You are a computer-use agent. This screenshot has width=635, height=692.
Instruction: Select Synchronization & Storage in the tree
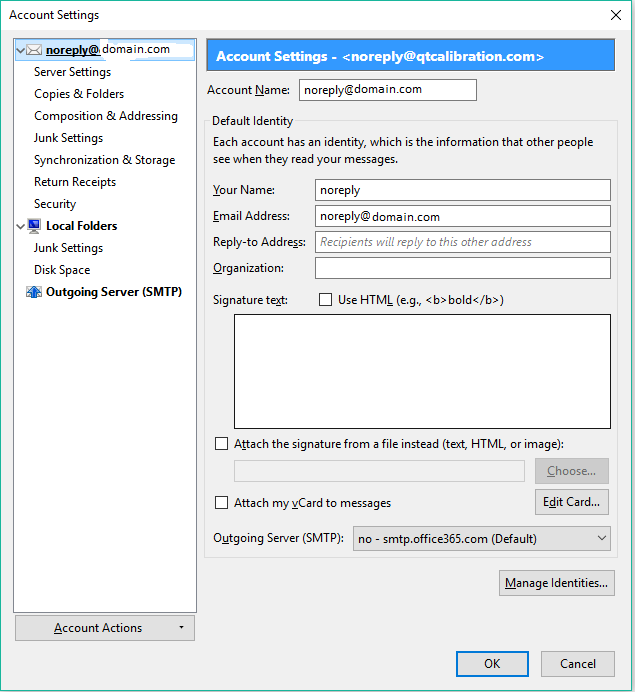point(104,160)
